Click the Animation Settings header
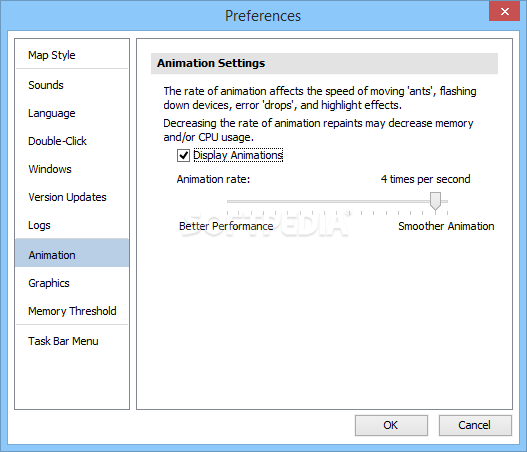This screenshot has height=452, width=527. [324, 63]
